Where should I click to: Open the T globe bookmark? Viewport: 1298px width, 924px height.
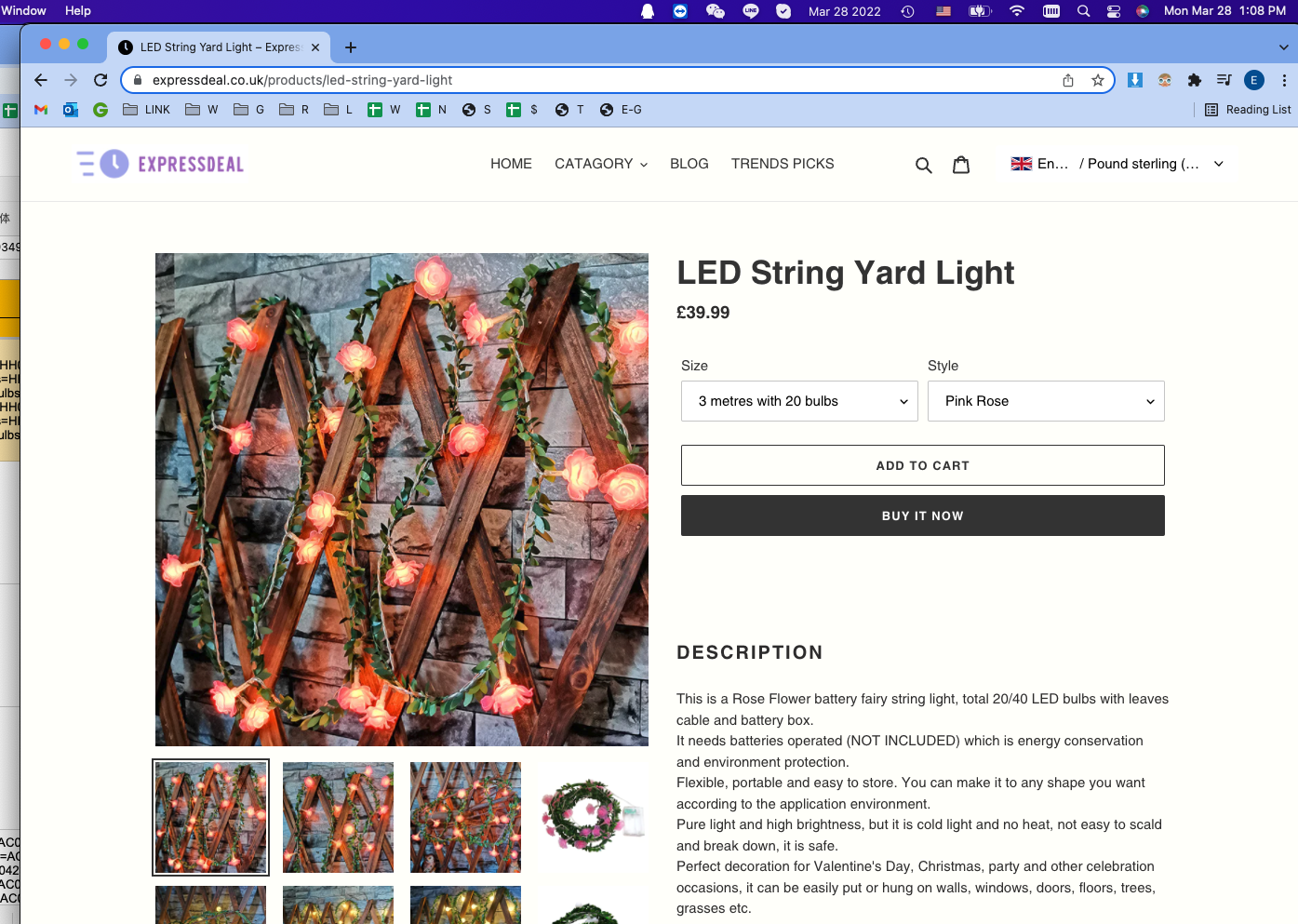tap(569, 110)
